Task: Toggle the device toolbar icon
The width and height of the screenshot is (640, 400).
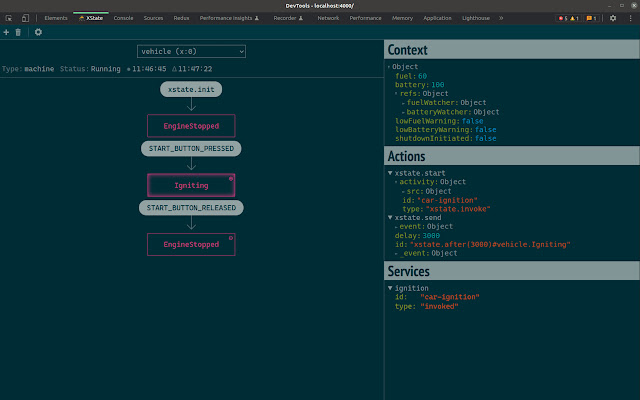Action: pos(25,18)
